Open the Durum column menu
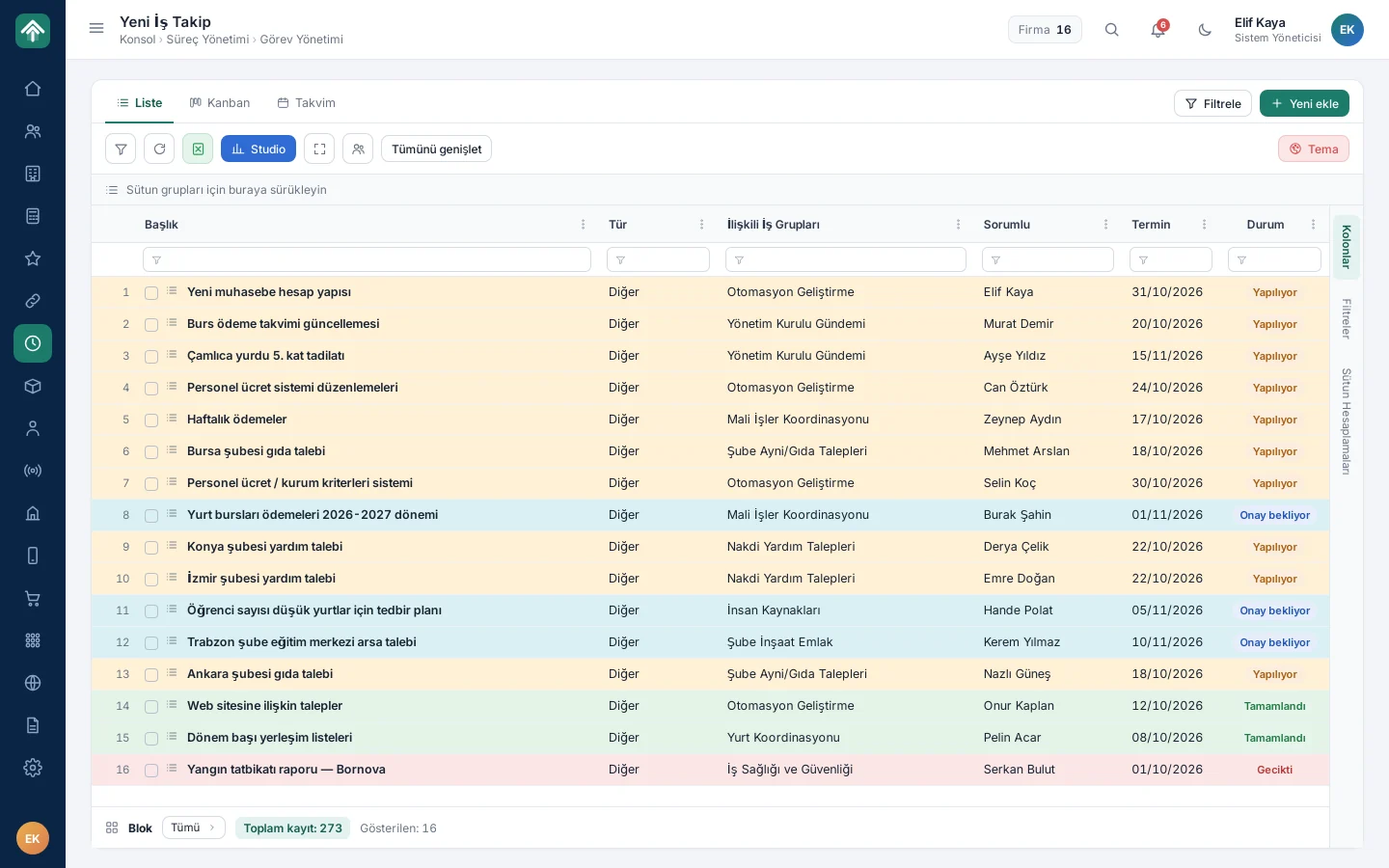The image size is (1389, 868). (1313, 225)
